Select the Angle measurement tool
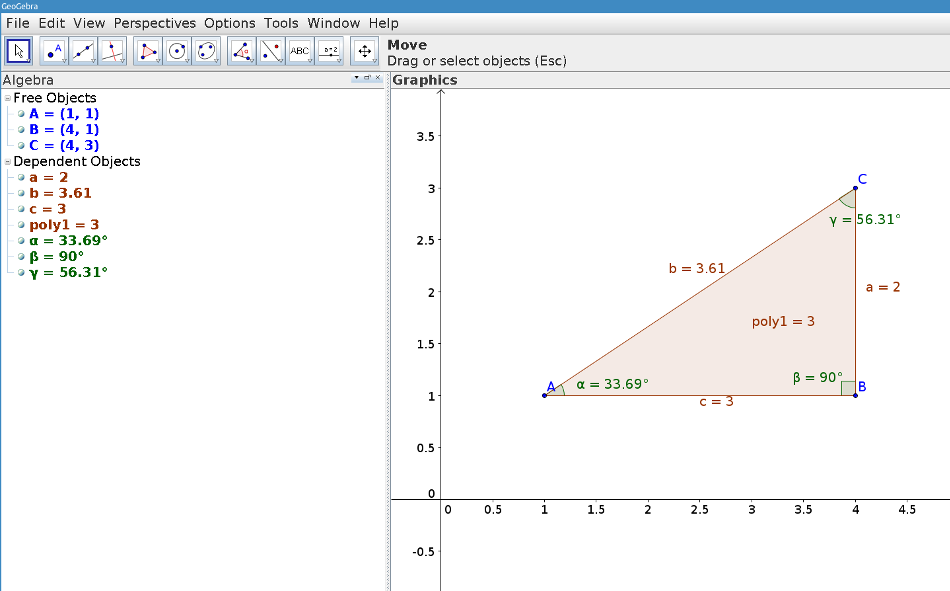Screen dimensions: 950x591 point(241,50)
